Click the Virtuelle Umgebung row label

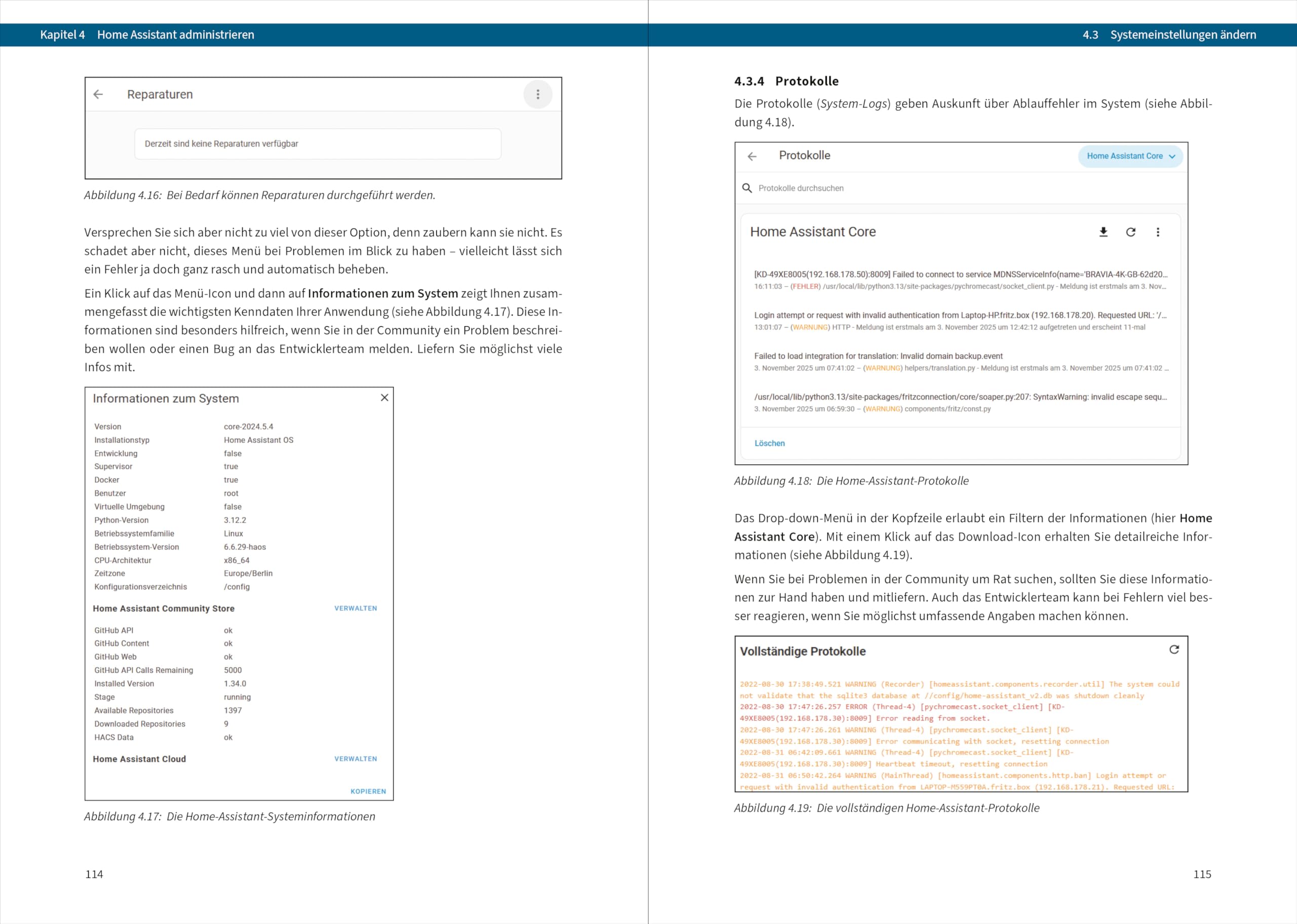click(130, 507)
